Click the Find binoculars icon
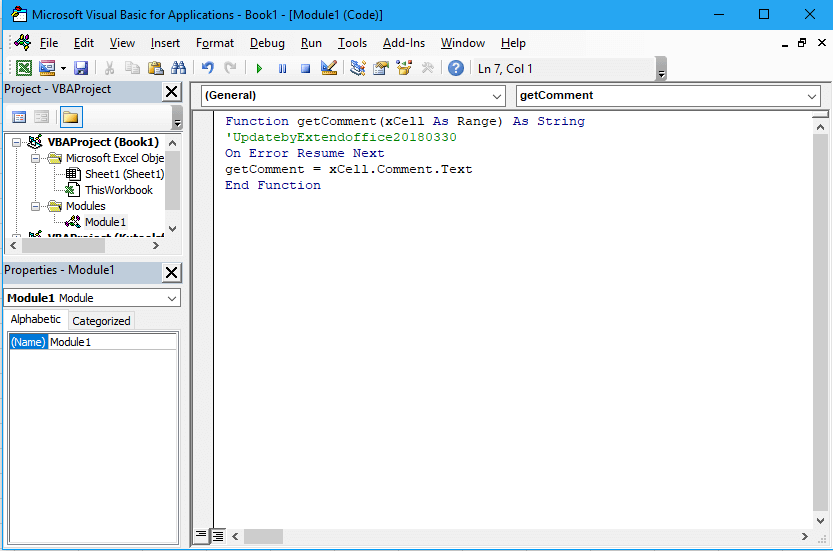The height and width of the screenshot is (551, 833). click(178, 68)
